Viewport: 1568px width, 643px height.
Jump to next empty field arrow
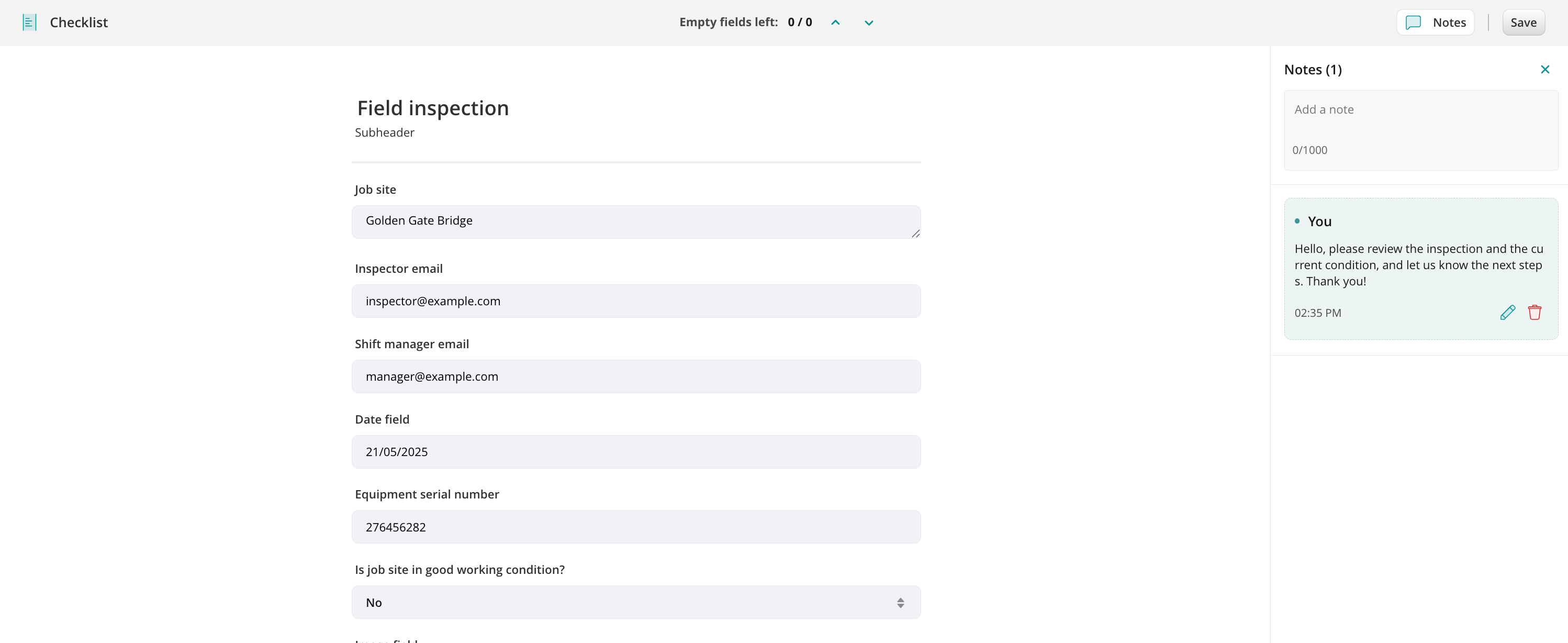(869, 23)
